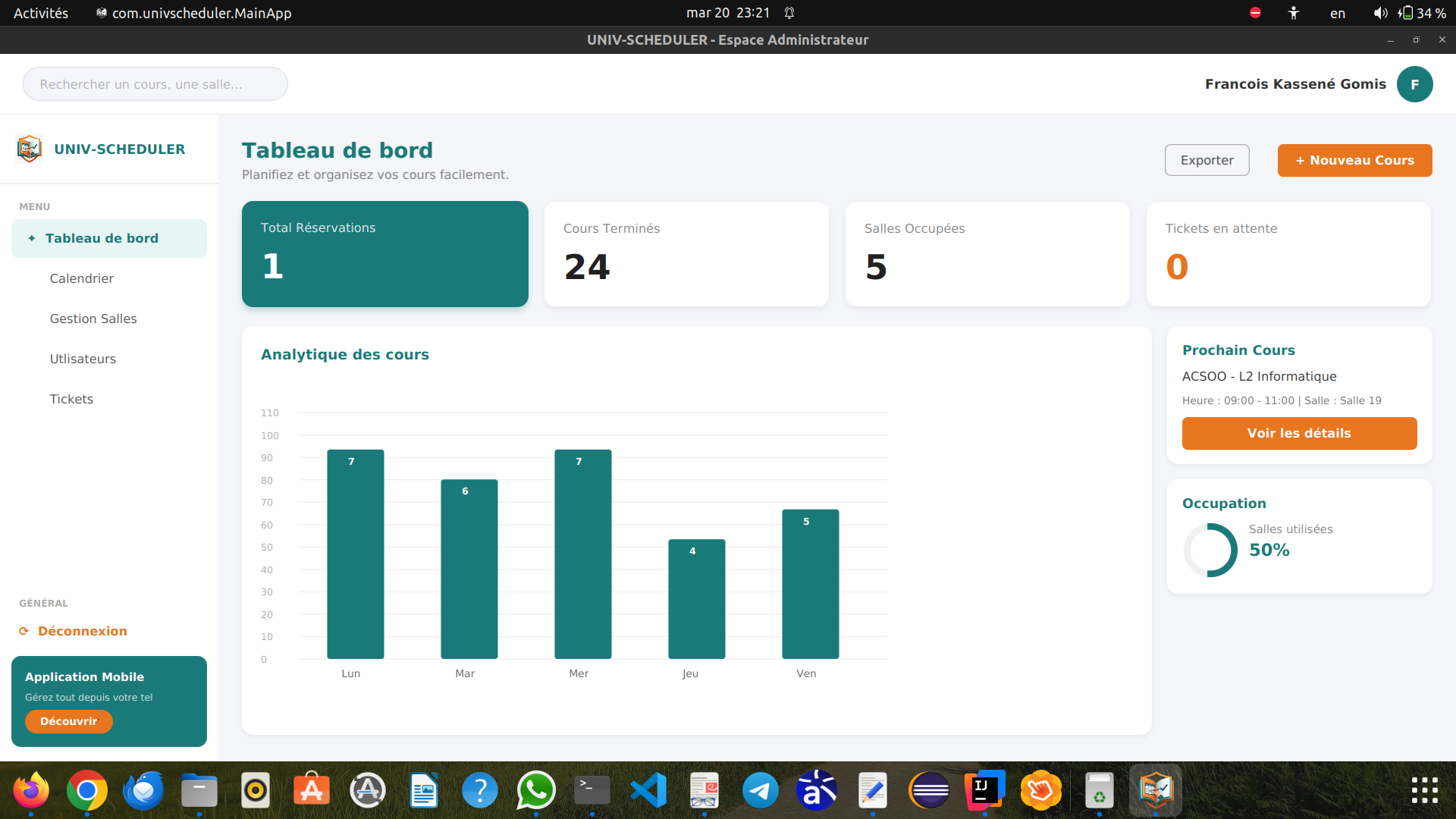
Task: Open Rhythmbox from the dock
Action: (x=256, y=790)
